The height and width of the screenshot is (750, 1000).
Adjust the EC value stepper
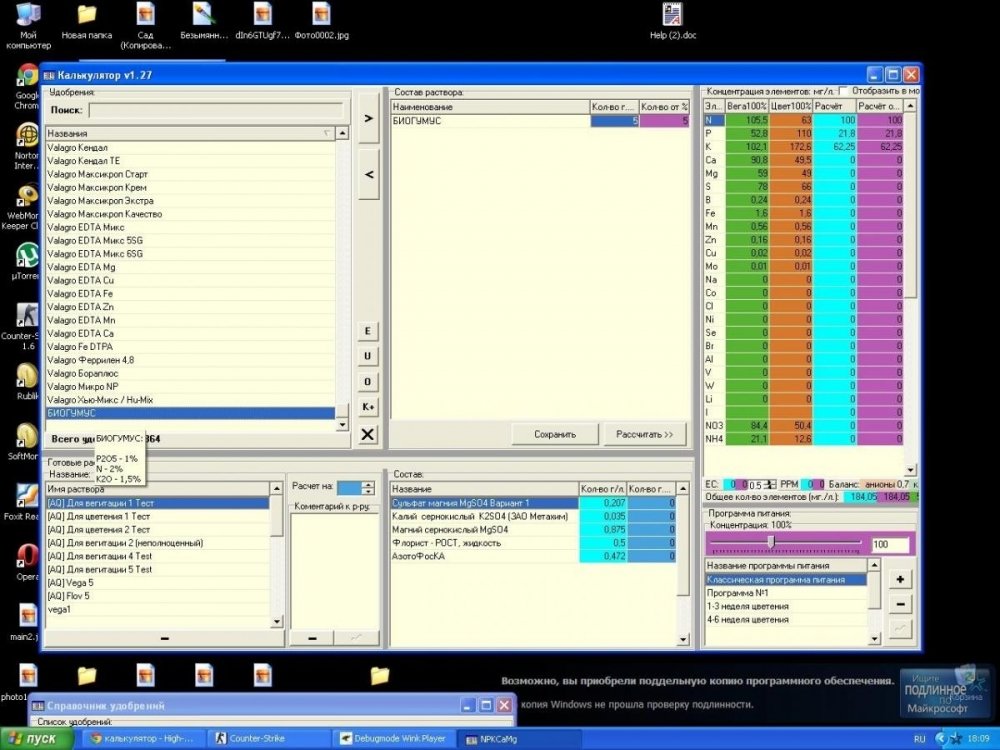[771, 485]
